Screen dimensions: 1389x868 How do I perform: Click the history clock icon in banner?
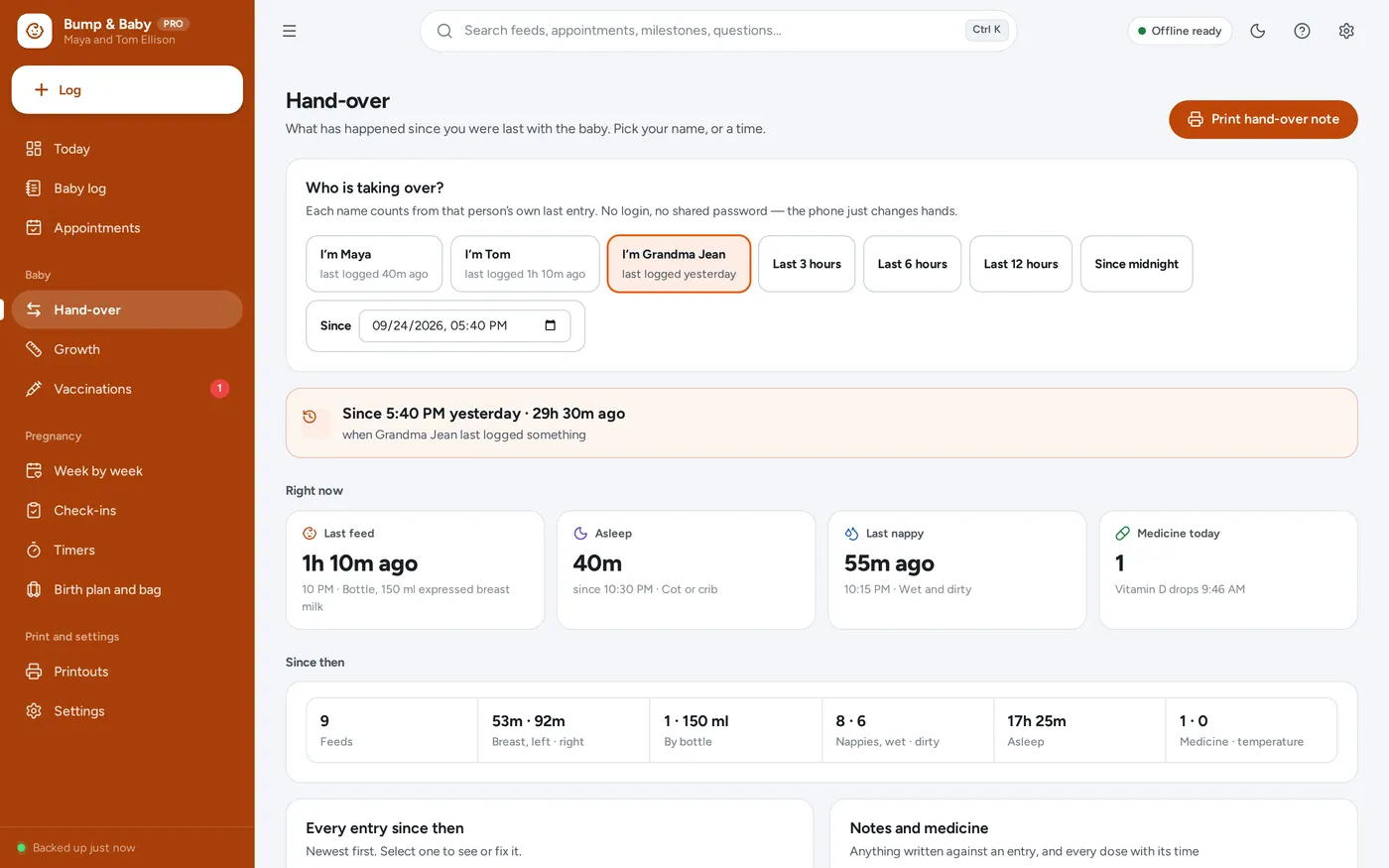pos(310,417)
